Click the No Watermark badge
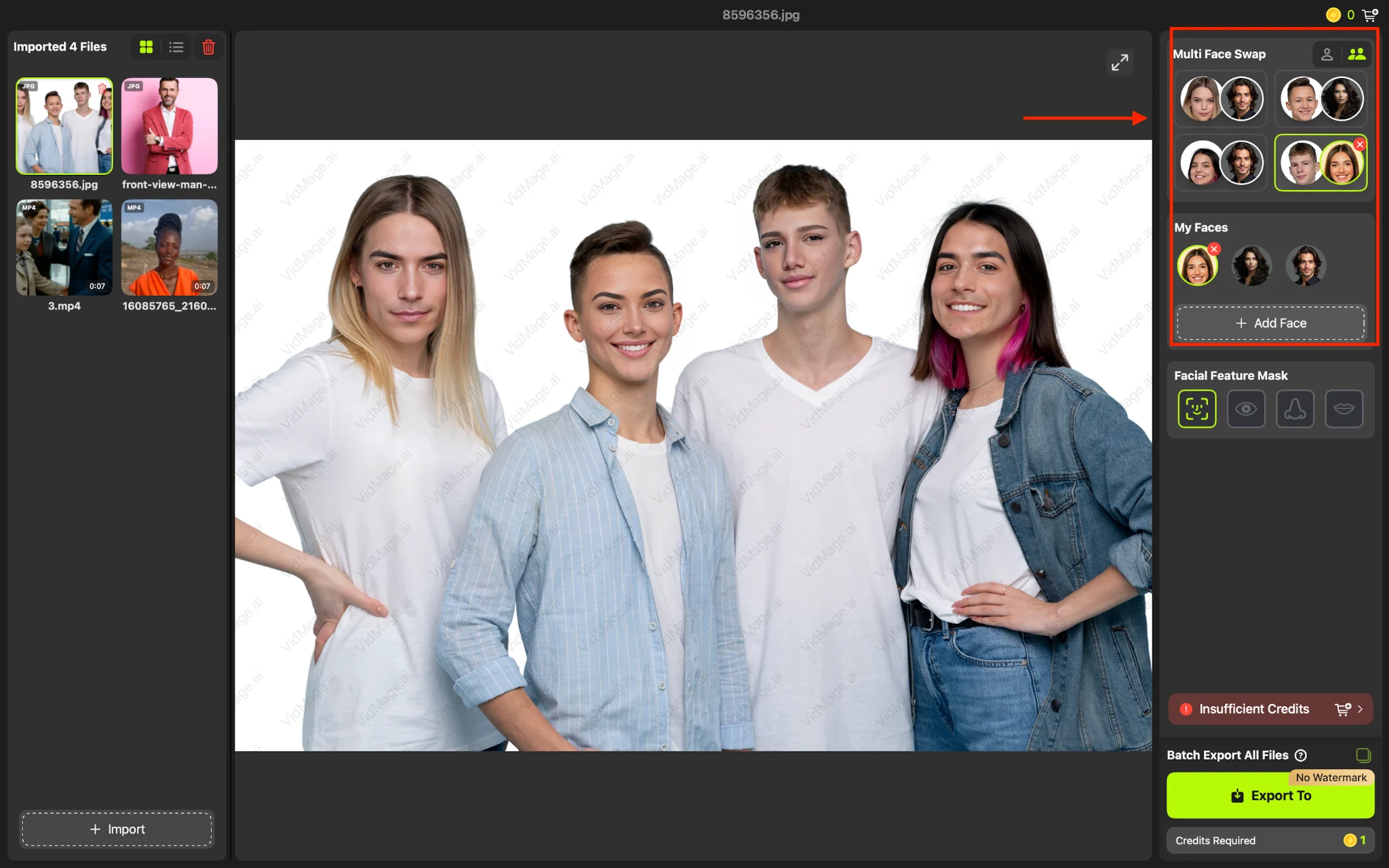This screenshot has width=1389, height=868. 1331,778
